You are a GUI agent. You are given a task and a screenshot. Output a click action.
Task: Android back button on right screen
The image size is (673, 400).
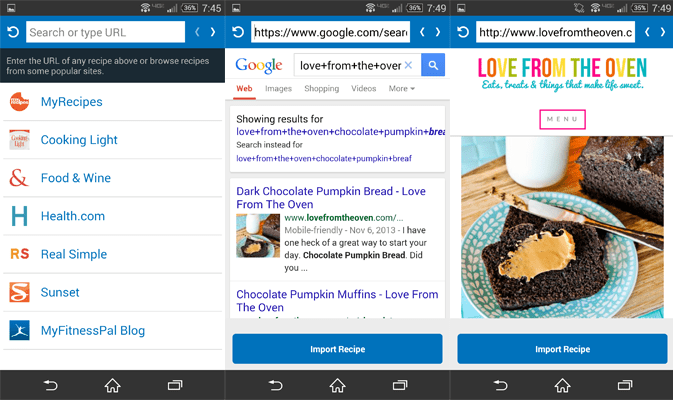500,385
